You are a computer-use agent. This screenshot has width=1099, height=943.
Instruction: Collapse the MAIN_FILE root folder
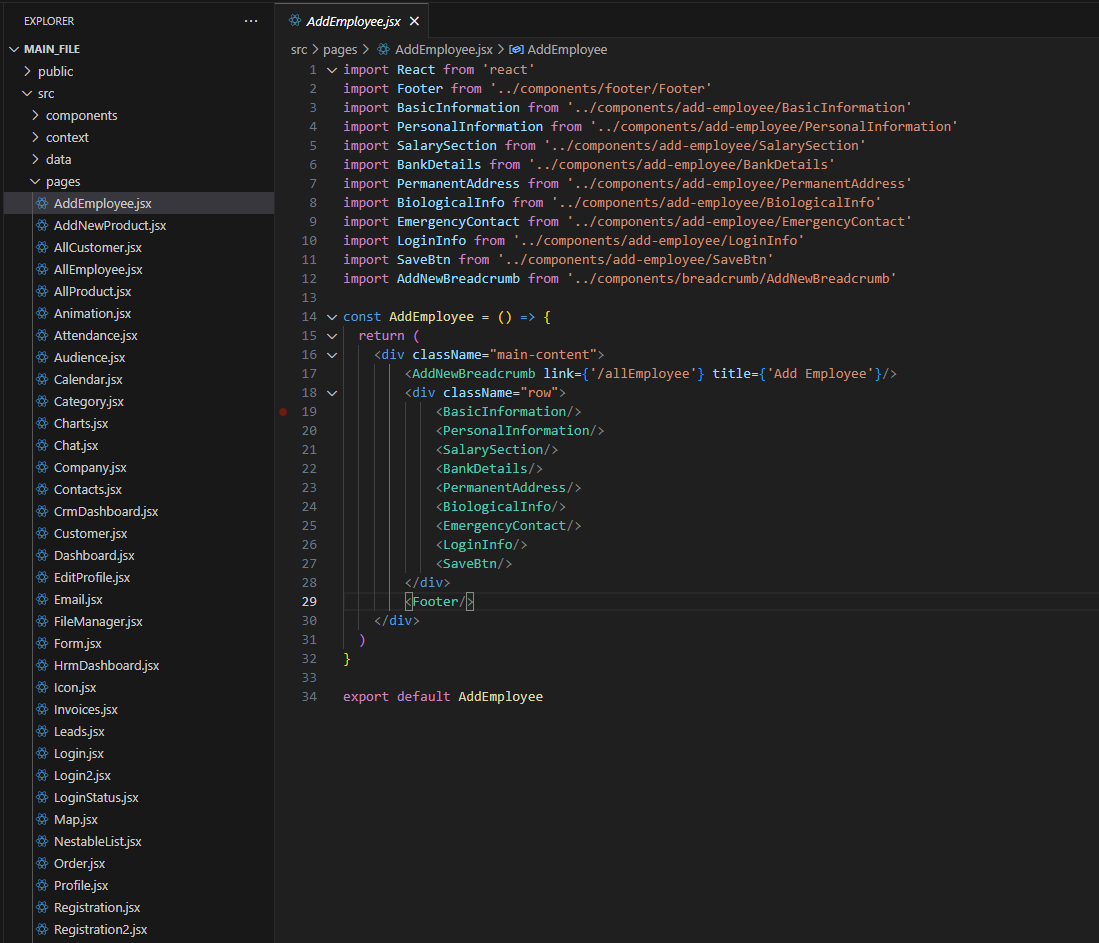14,49
